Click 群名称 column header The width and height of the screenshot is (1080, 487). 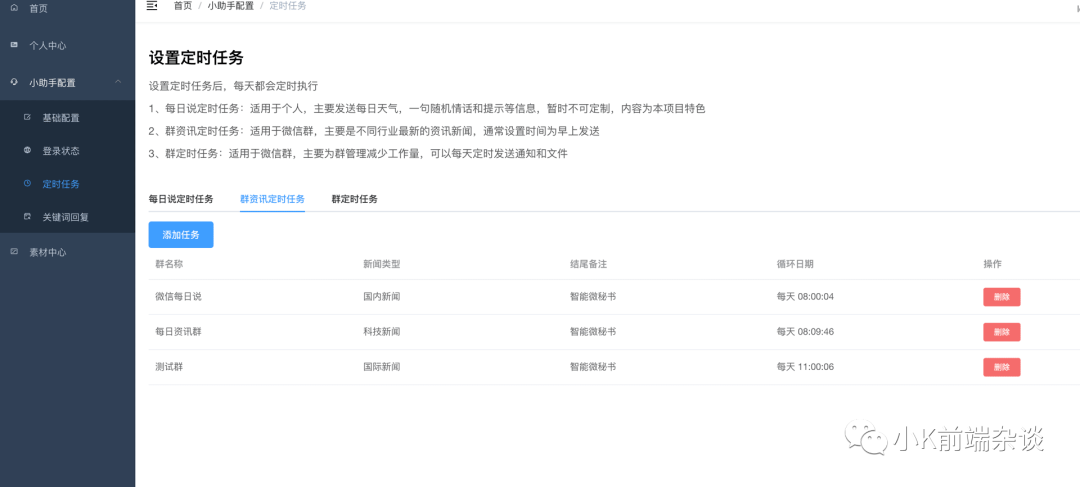point(169,264)
